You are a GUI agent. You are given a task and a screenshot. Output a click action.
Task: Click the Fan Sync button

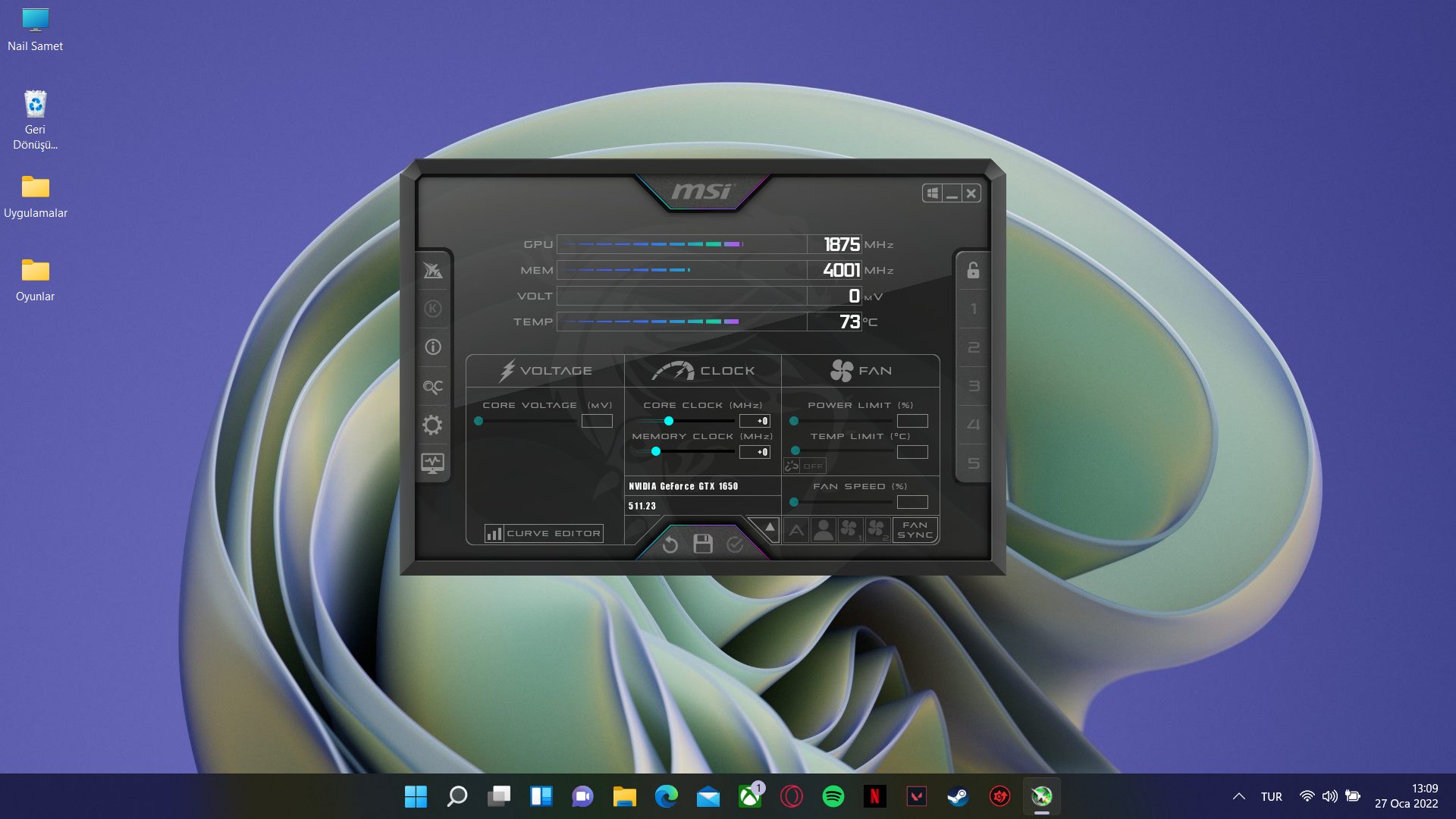[915, 530]
